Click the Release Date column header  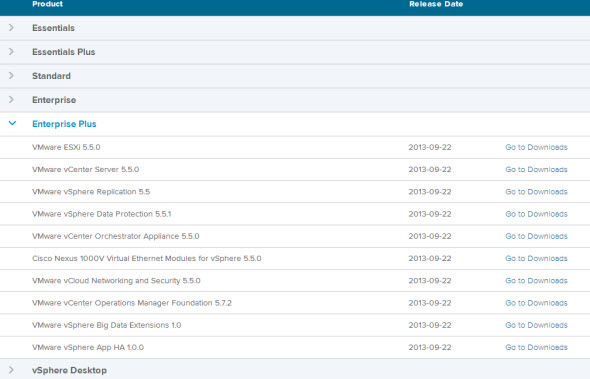(436, 4)
